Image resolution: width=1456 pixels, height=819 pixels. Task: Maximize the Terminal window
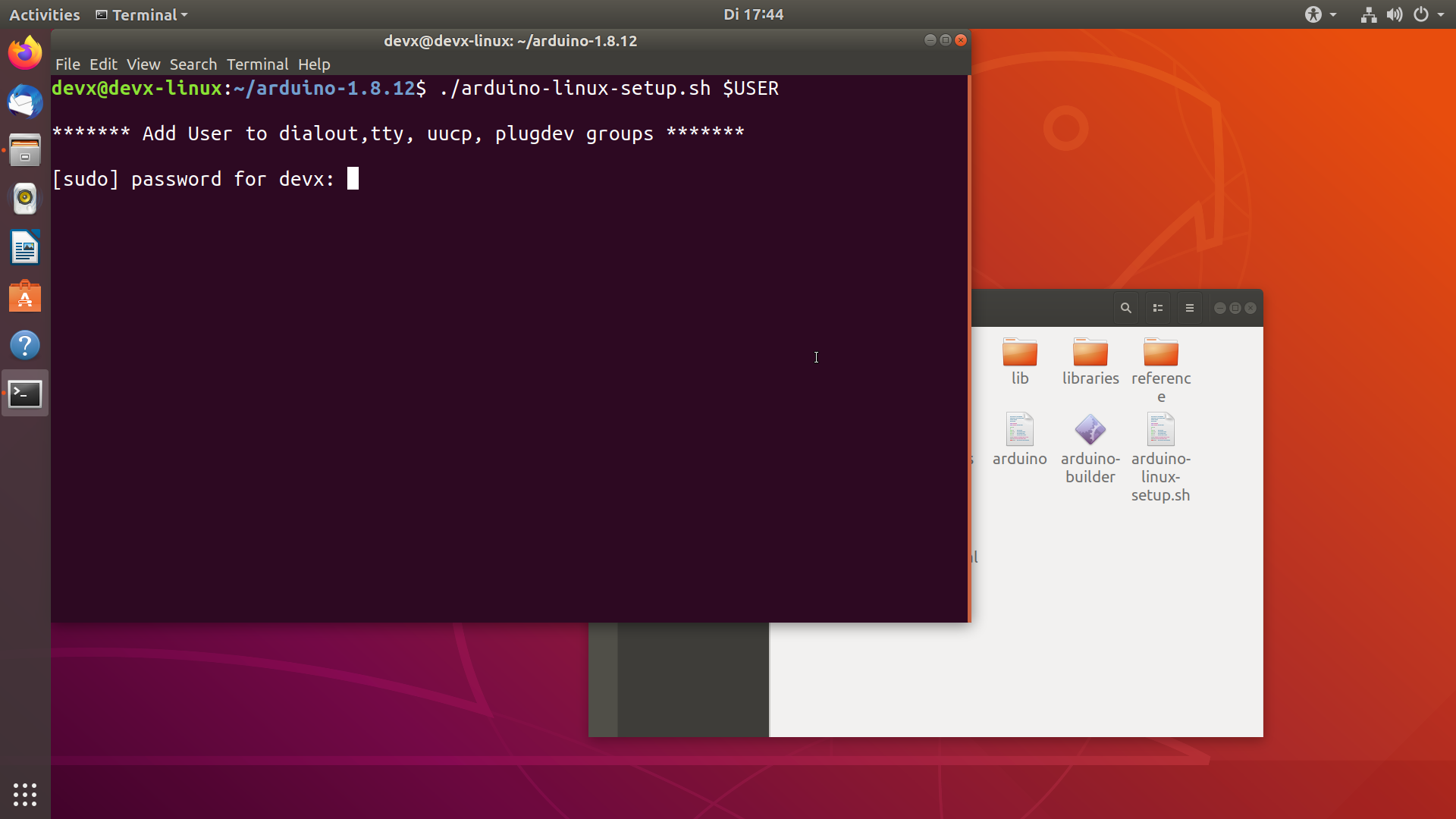point(946,40)
